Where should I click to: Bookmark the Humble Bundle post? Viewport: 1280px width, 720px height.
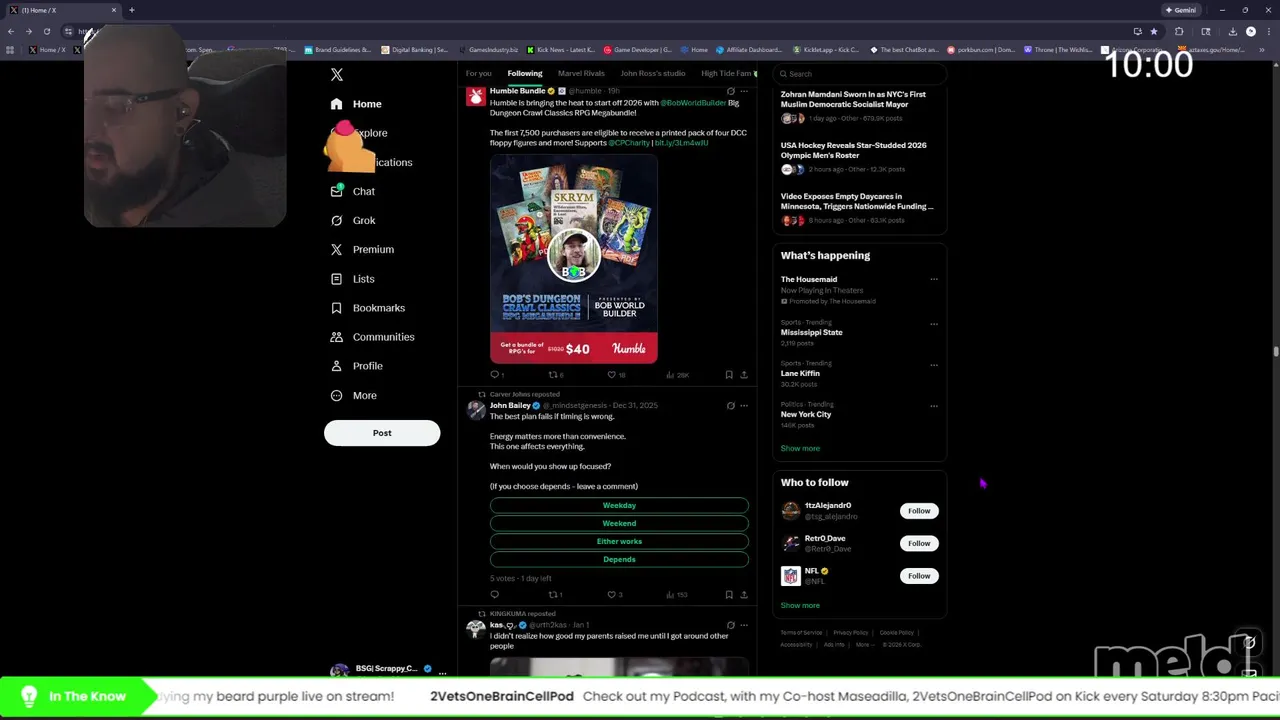[729, 375]
